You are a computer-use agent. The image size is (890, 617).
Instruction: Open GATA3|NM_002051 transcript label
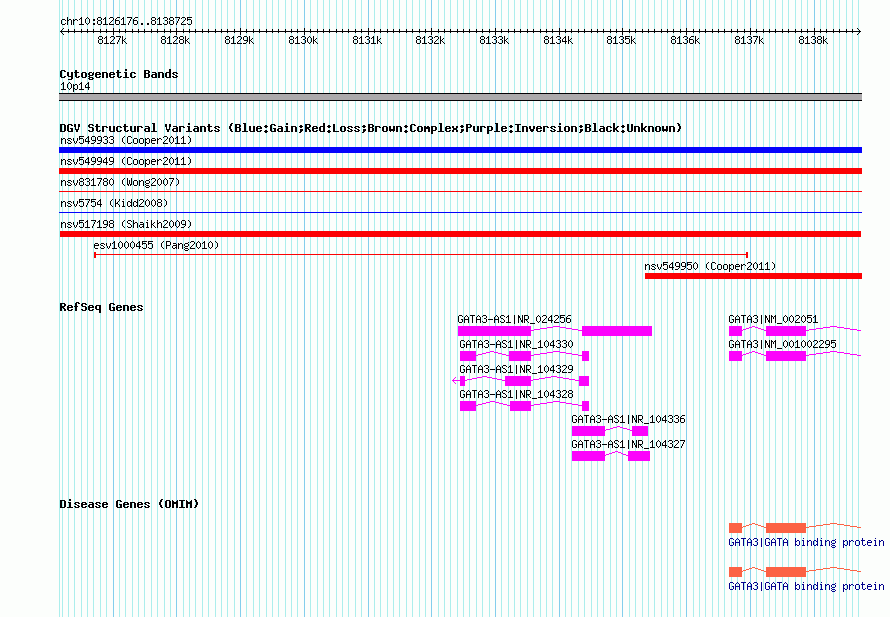click(x=773, y=320)
